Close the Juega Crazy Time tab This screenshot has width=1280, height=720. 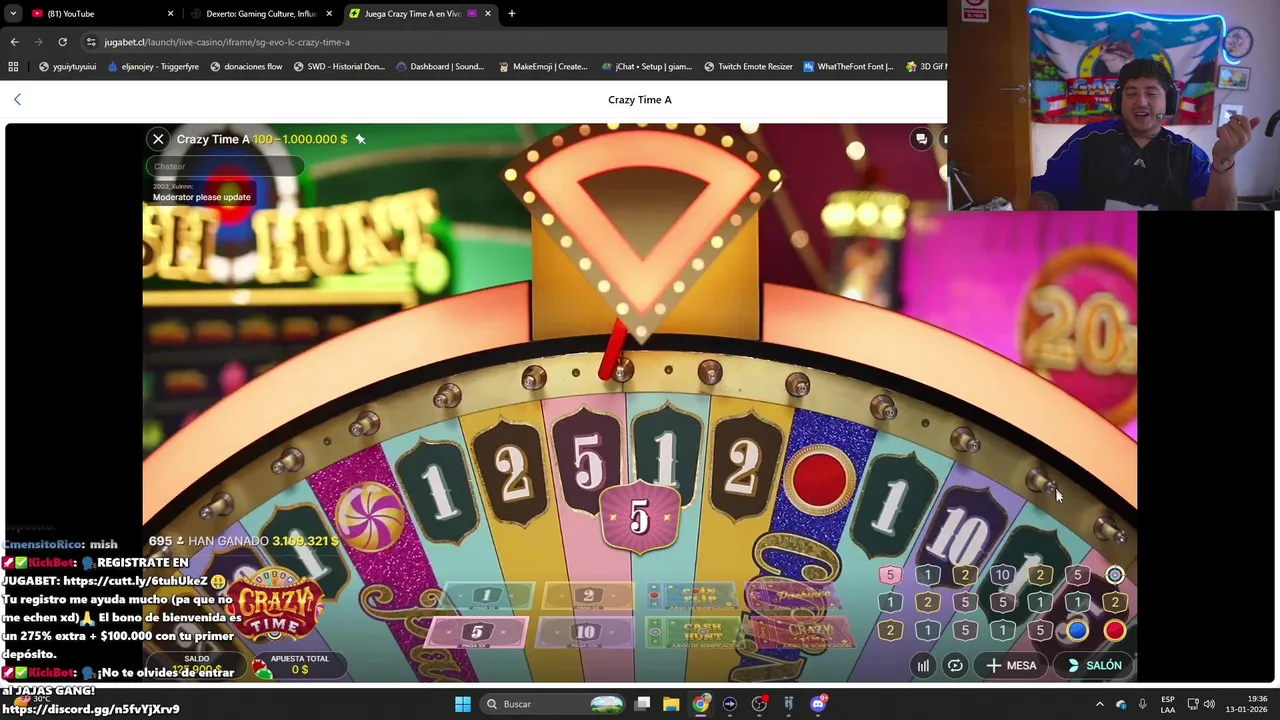[x=488, y=14]
